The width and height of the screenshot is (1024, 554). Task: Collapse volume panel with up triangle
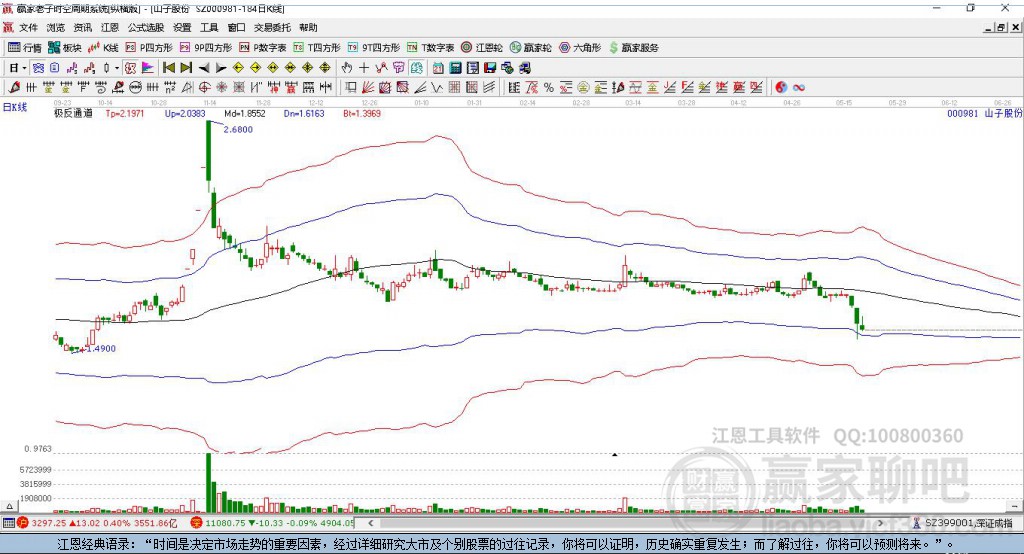click(x=9, y=506)
